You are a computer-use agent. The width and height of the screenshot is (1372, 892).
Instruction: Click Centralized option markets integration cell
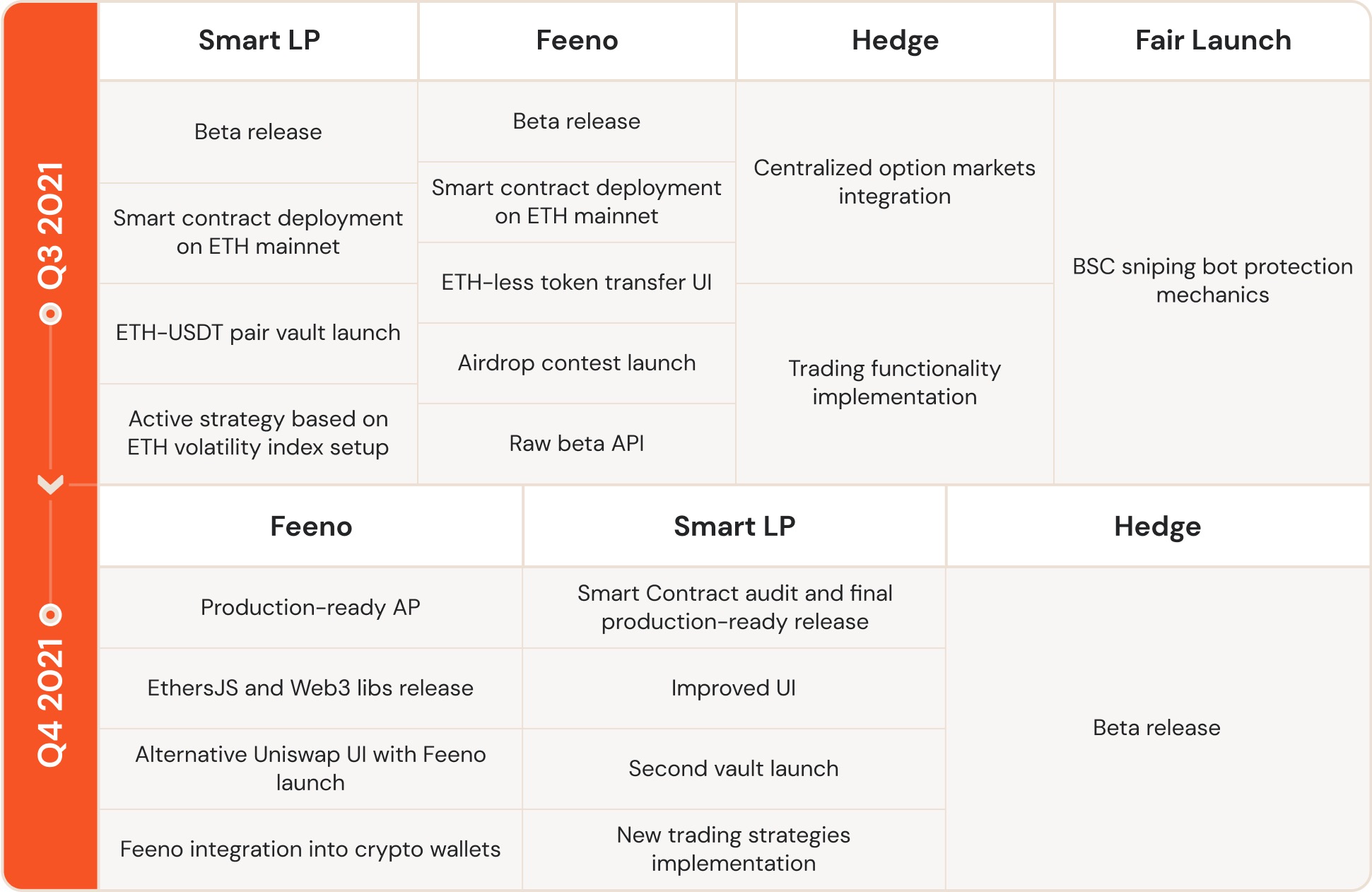pyautogui.click(x=895, y=182)
